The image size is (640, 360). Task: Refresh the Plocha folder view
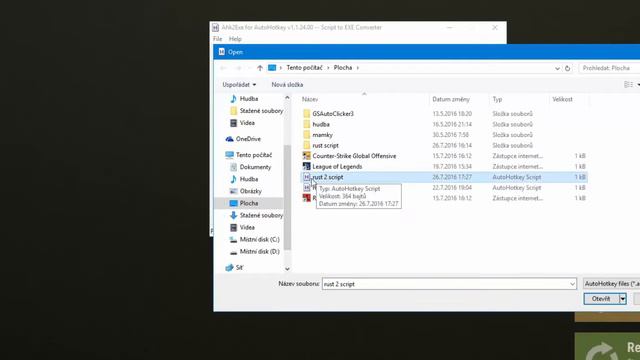tap(567, 68)
